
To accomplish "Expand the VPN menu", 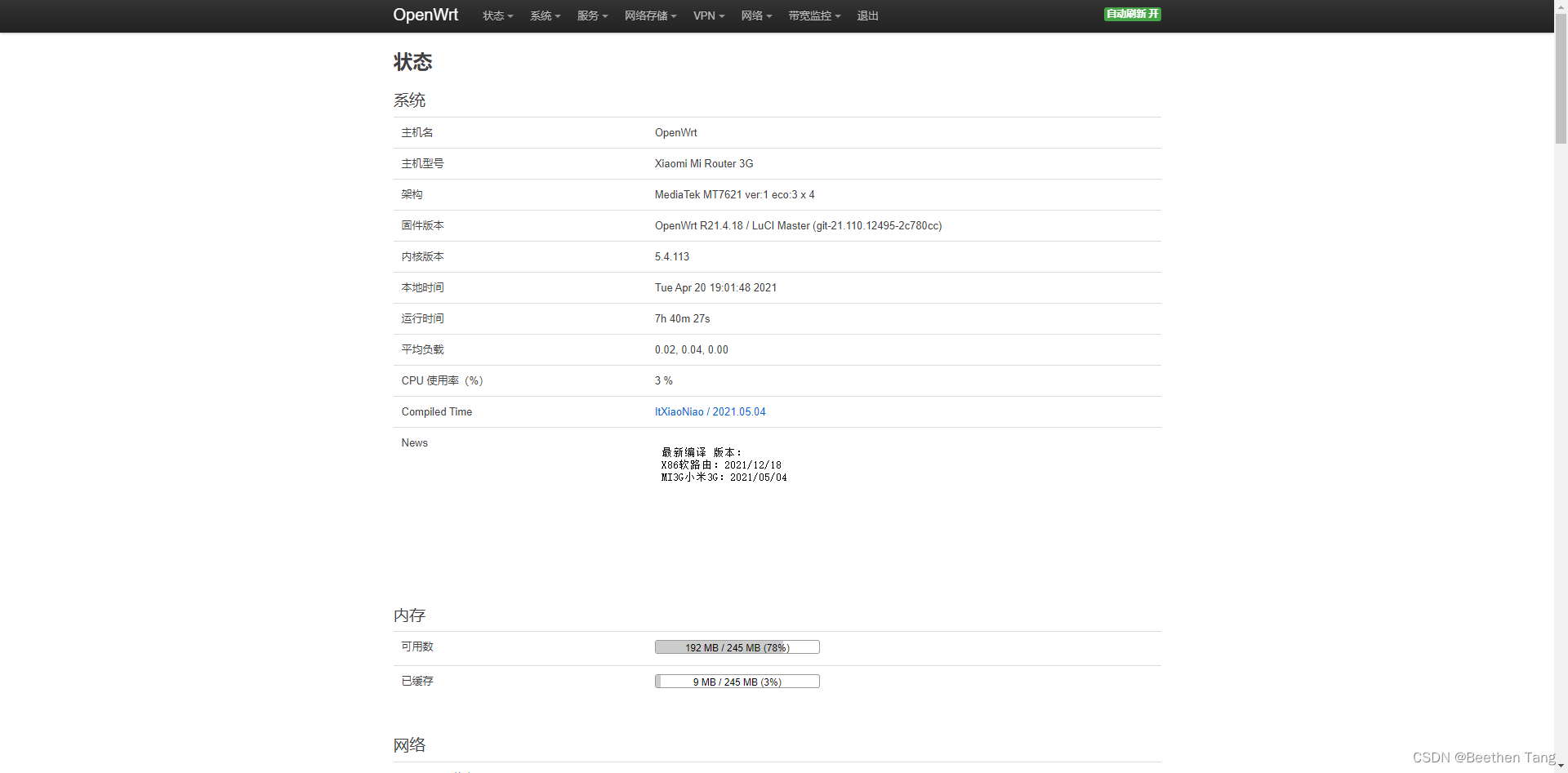I will pyautogui.click(x=709, y=16).
